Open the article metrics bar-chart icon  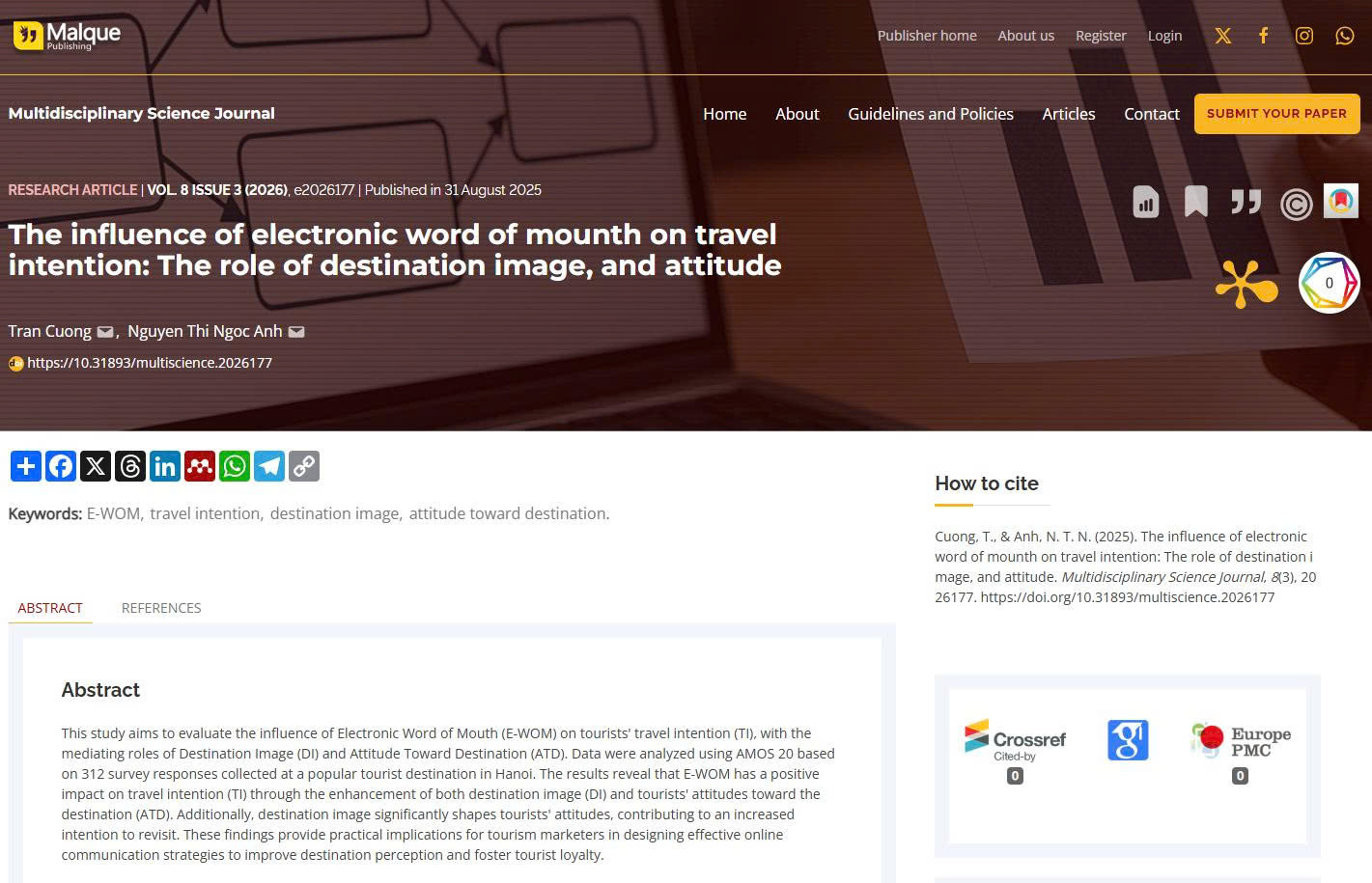click(1145, 202)
